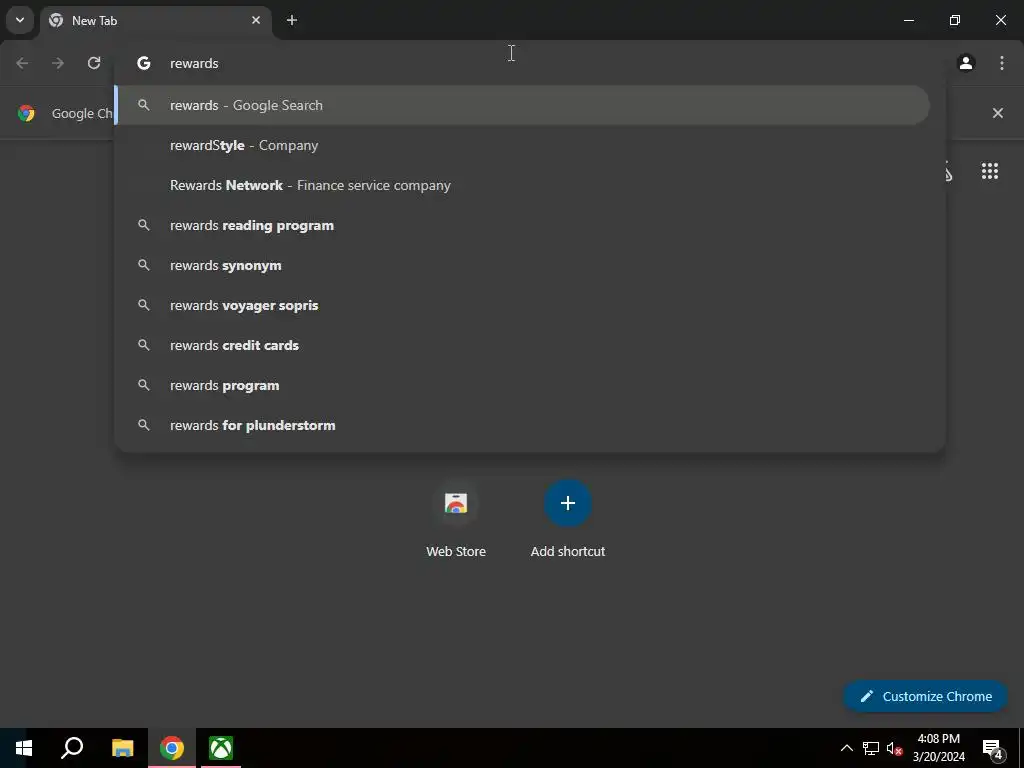Close the New Tab tab

pyautogui.click(x=256, y=20)
